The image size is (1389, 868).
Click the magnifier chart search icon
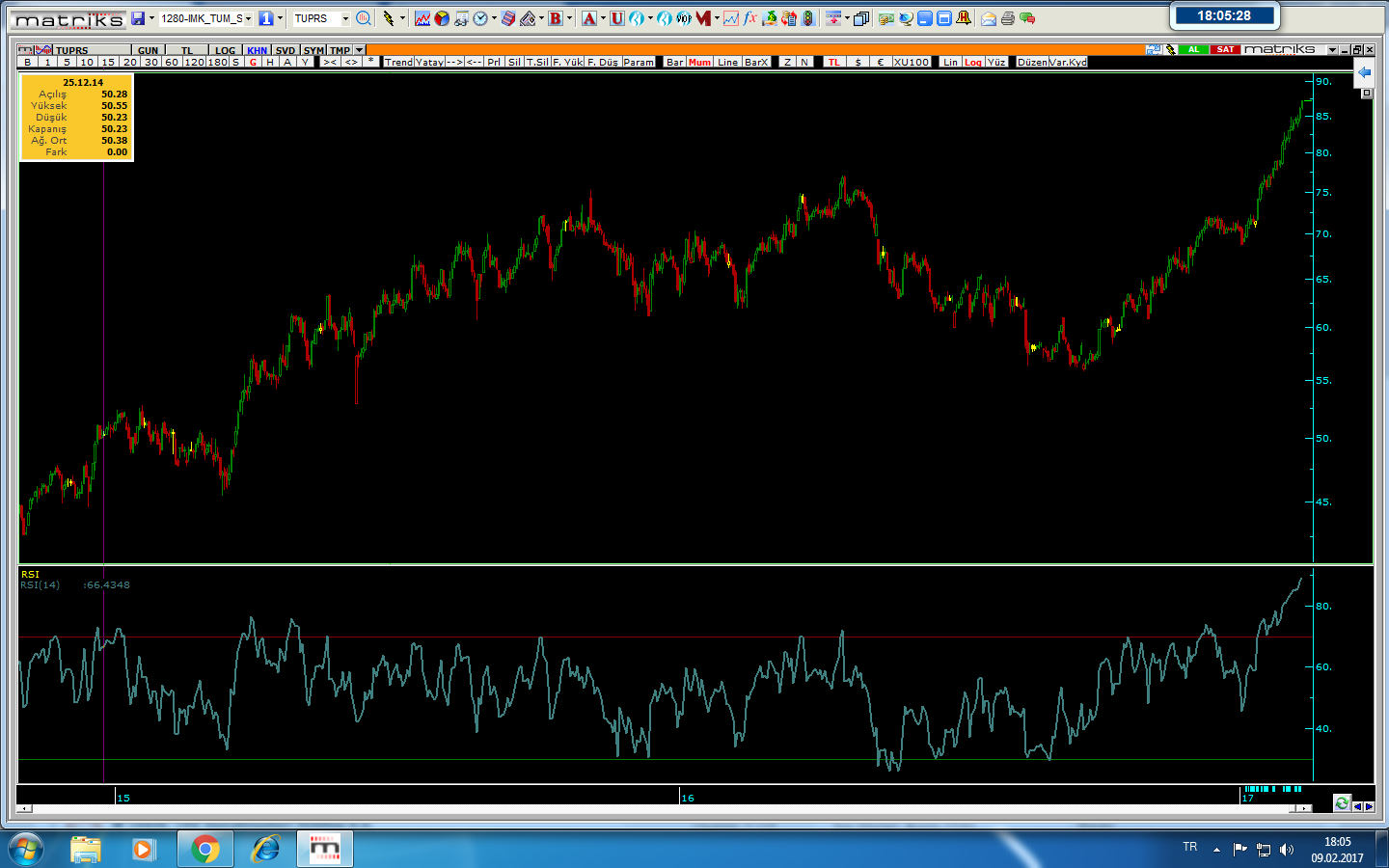[x=364, y=18]
